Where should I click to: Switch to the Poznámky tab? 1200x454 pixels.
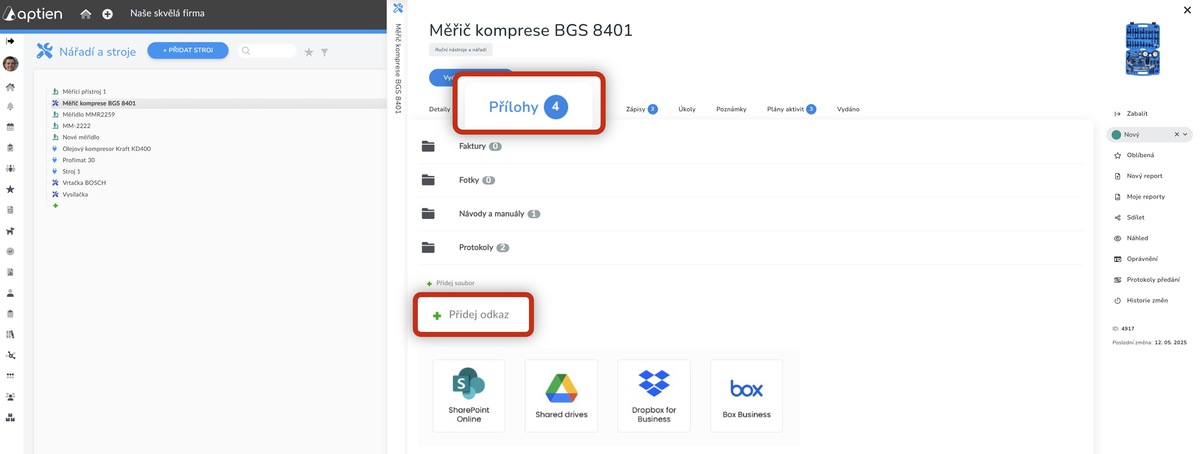click(x=731, y=109)
